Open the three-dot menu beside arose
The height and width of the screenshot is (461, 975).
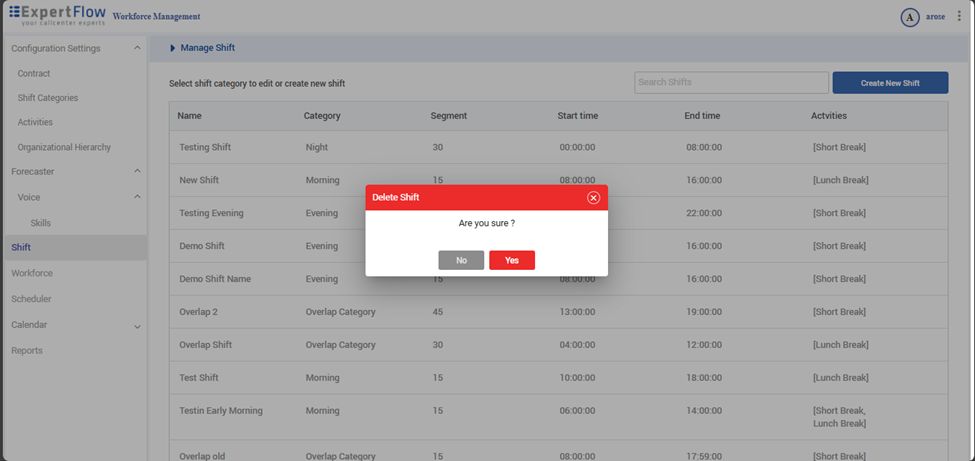pyautogui.click(x=959, y=16)
